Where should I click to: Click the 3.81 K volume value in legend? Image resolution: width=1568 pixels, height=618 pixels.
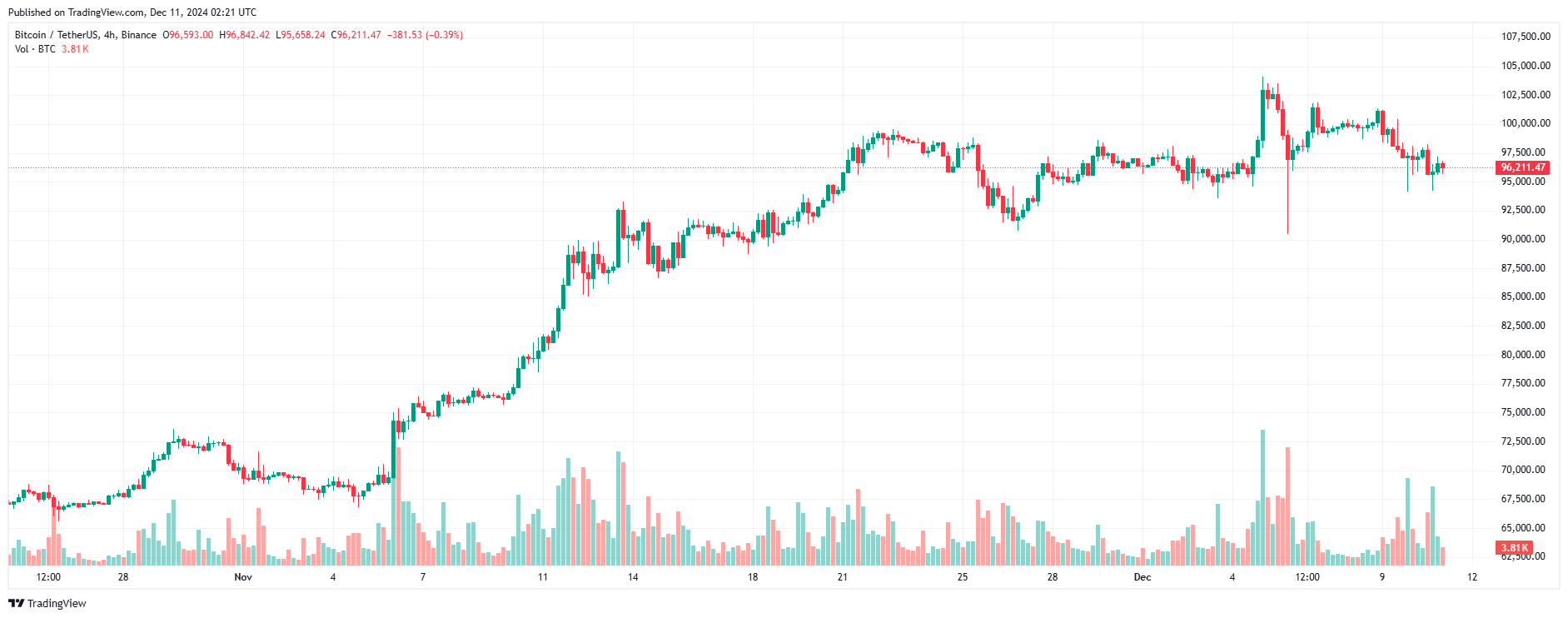coord(75,49)
